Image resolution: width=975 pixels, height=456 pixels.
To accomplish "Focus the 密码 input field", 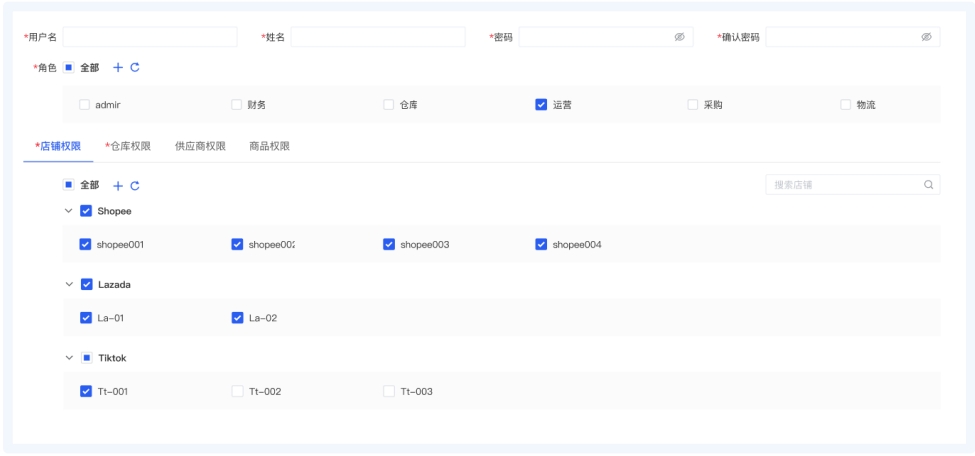I will tap(606, 37).
